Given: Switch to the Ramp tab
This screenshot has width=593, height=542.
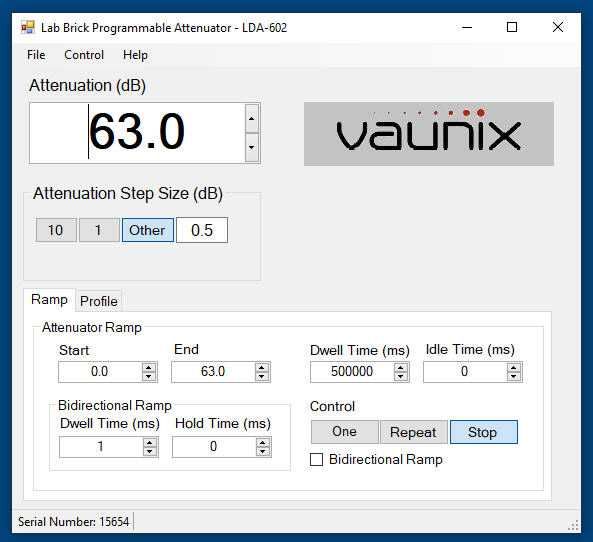Looking at the screenshot, I should [49, 300].
